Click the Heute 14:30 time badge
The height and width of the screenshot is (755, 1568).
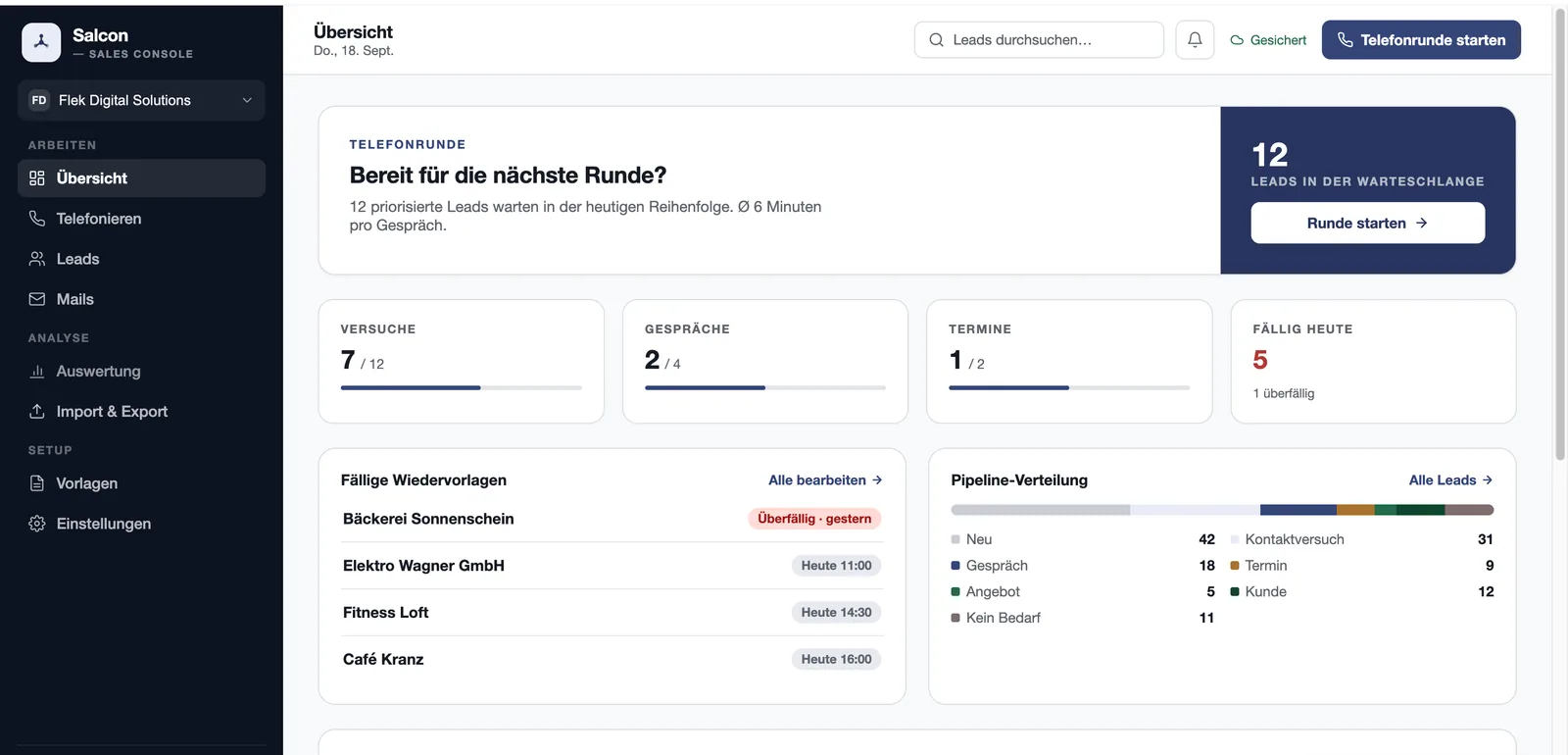pos(836,613)
